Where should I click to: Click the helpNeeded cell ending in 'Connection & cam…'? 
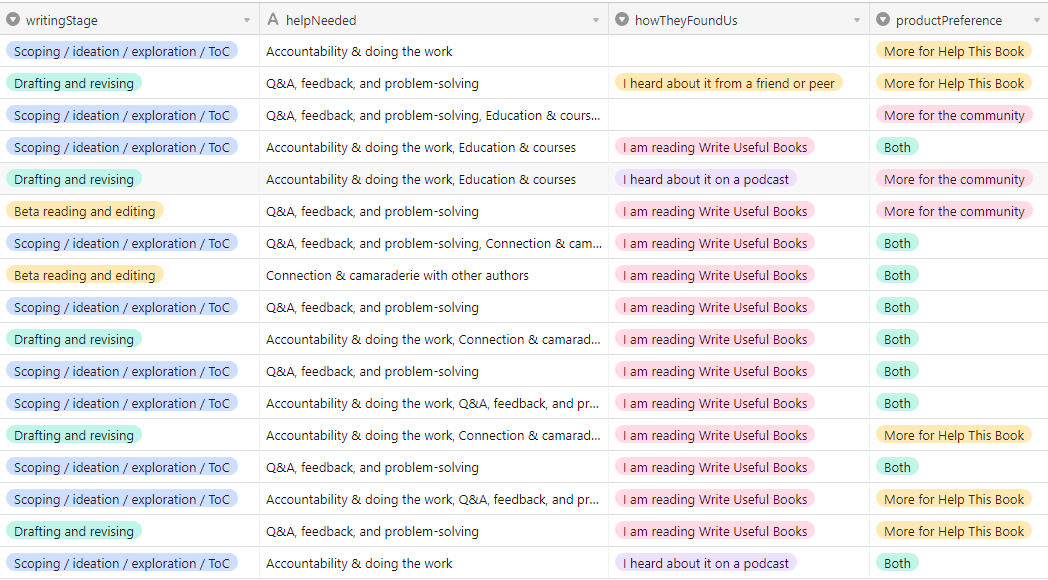pos(433,243)
